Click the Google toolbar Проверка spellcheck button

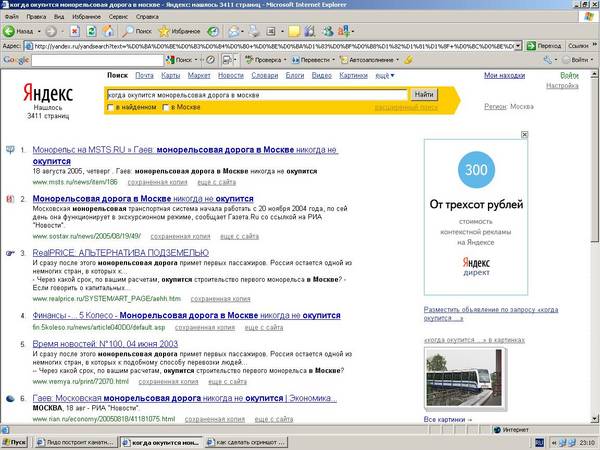(263, 60)
